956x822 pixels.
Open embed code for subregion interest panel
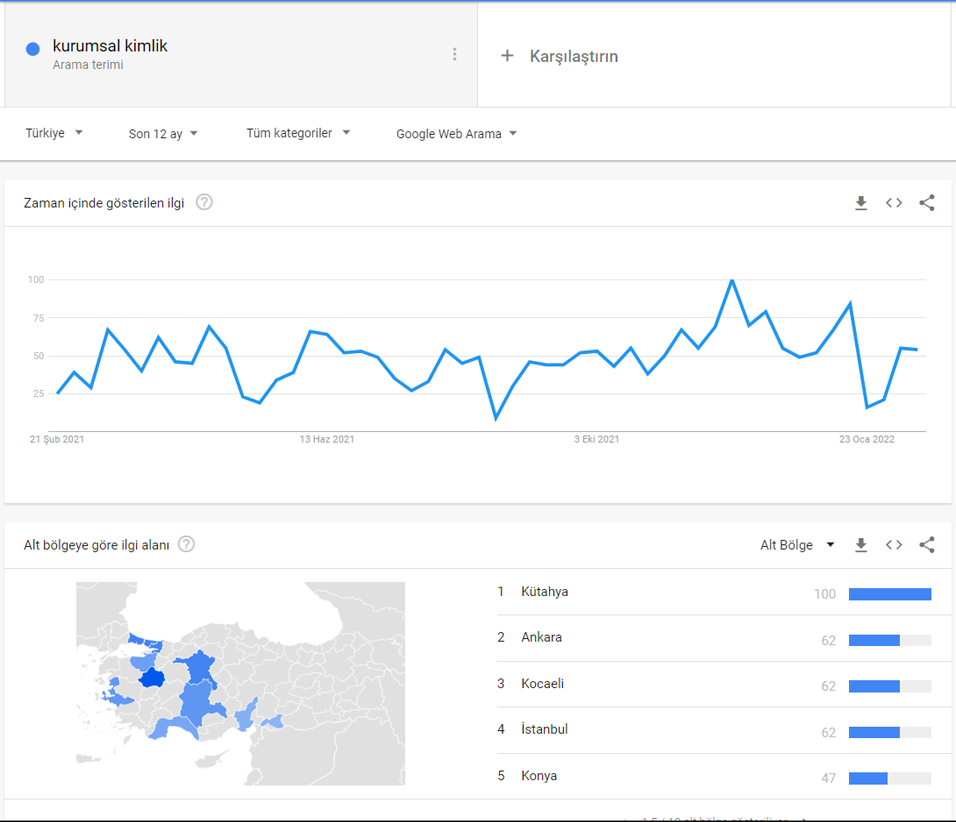coord(894,545)
